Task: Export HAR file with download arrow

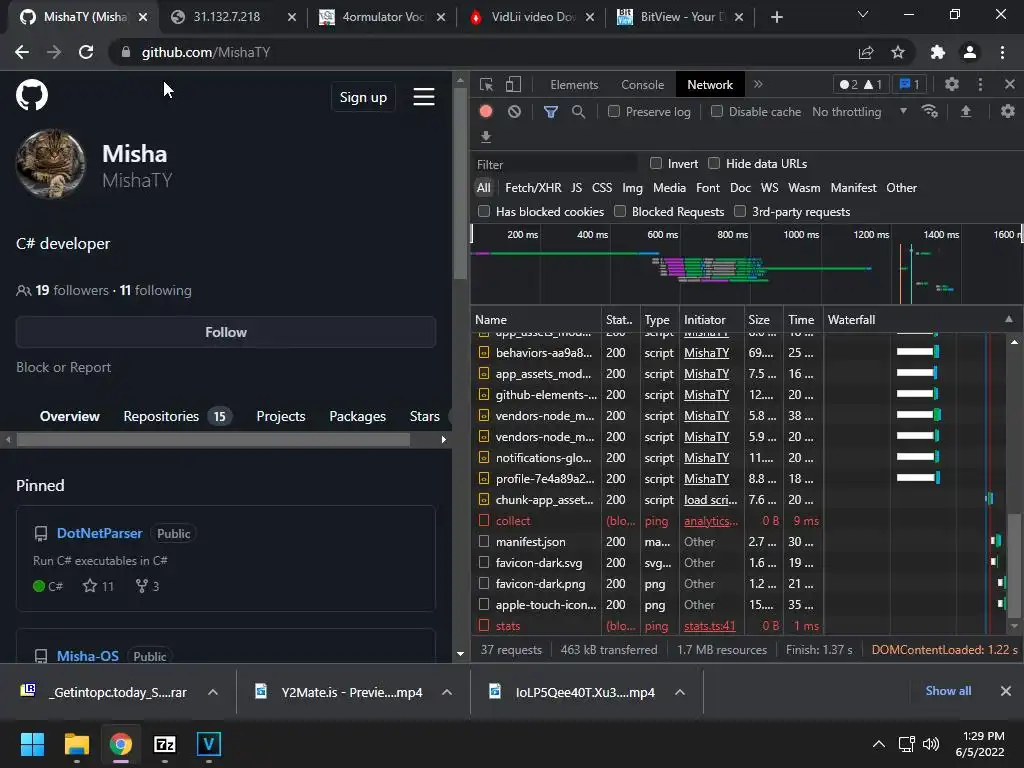Action: pos(486,136)
